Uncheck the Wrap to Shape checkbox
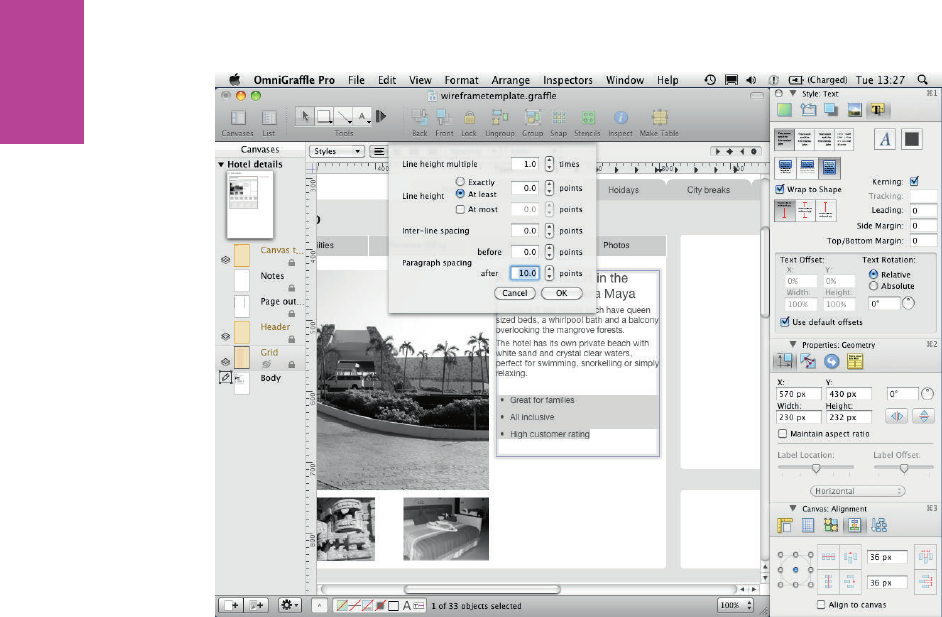The width and height of the screenshot is (942, 617). click(x=781, y=189)
